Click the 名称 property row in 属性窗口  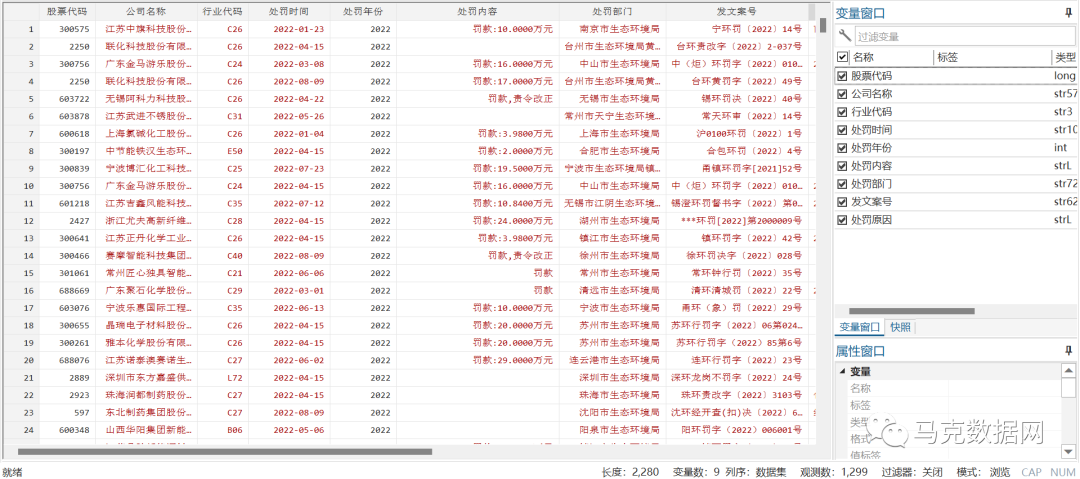coord(953,389)
